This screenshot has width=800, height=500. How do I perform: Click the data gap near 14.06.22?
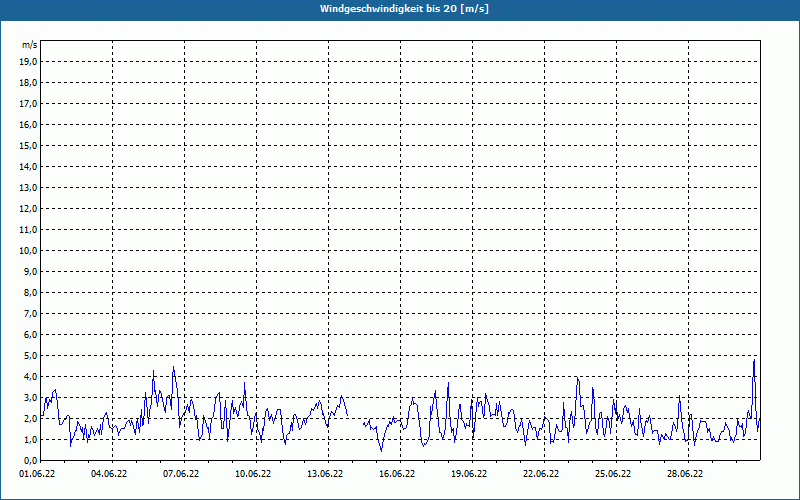pos(356,419)
